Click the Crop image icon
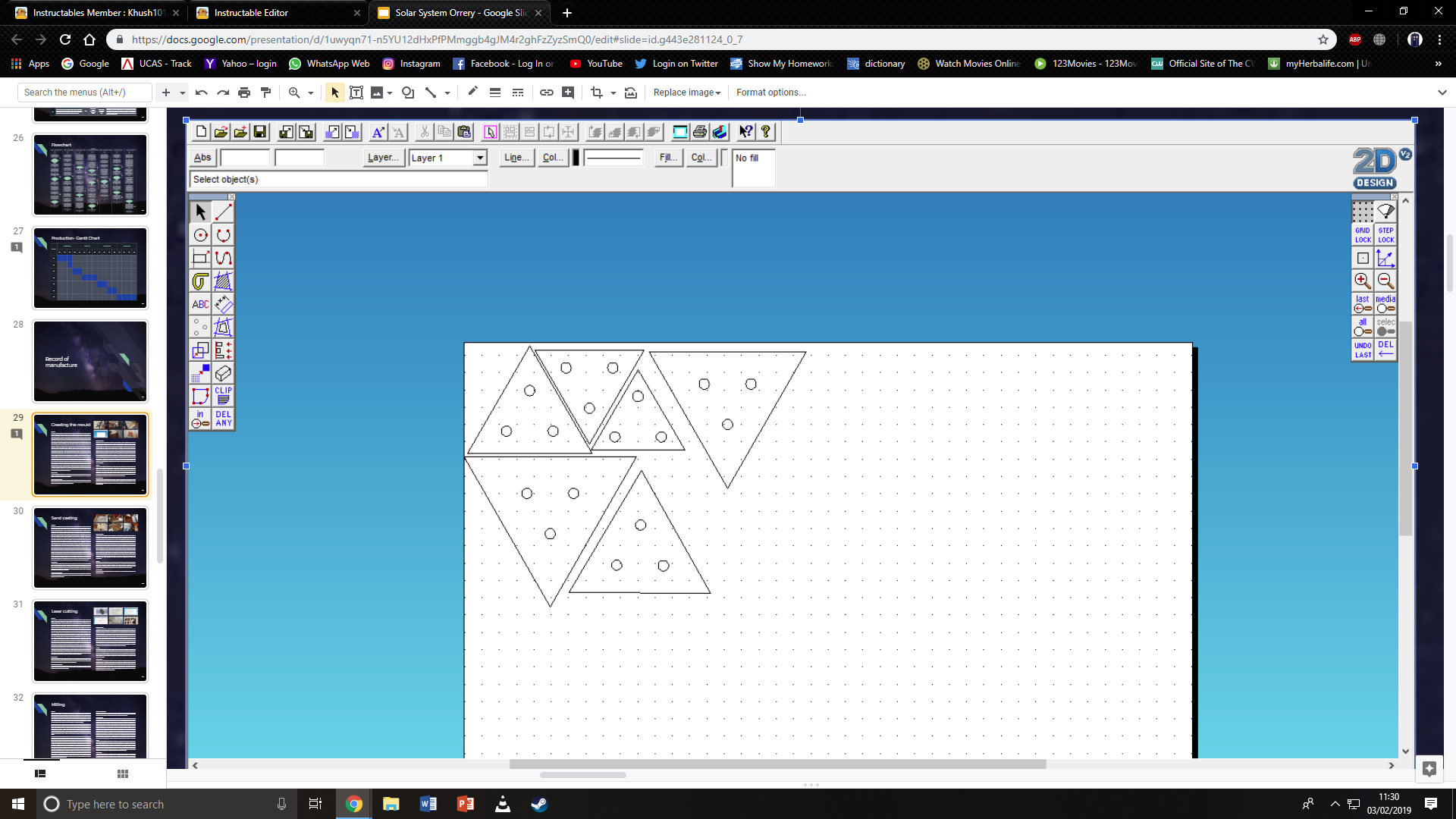 tap(597, 93)
